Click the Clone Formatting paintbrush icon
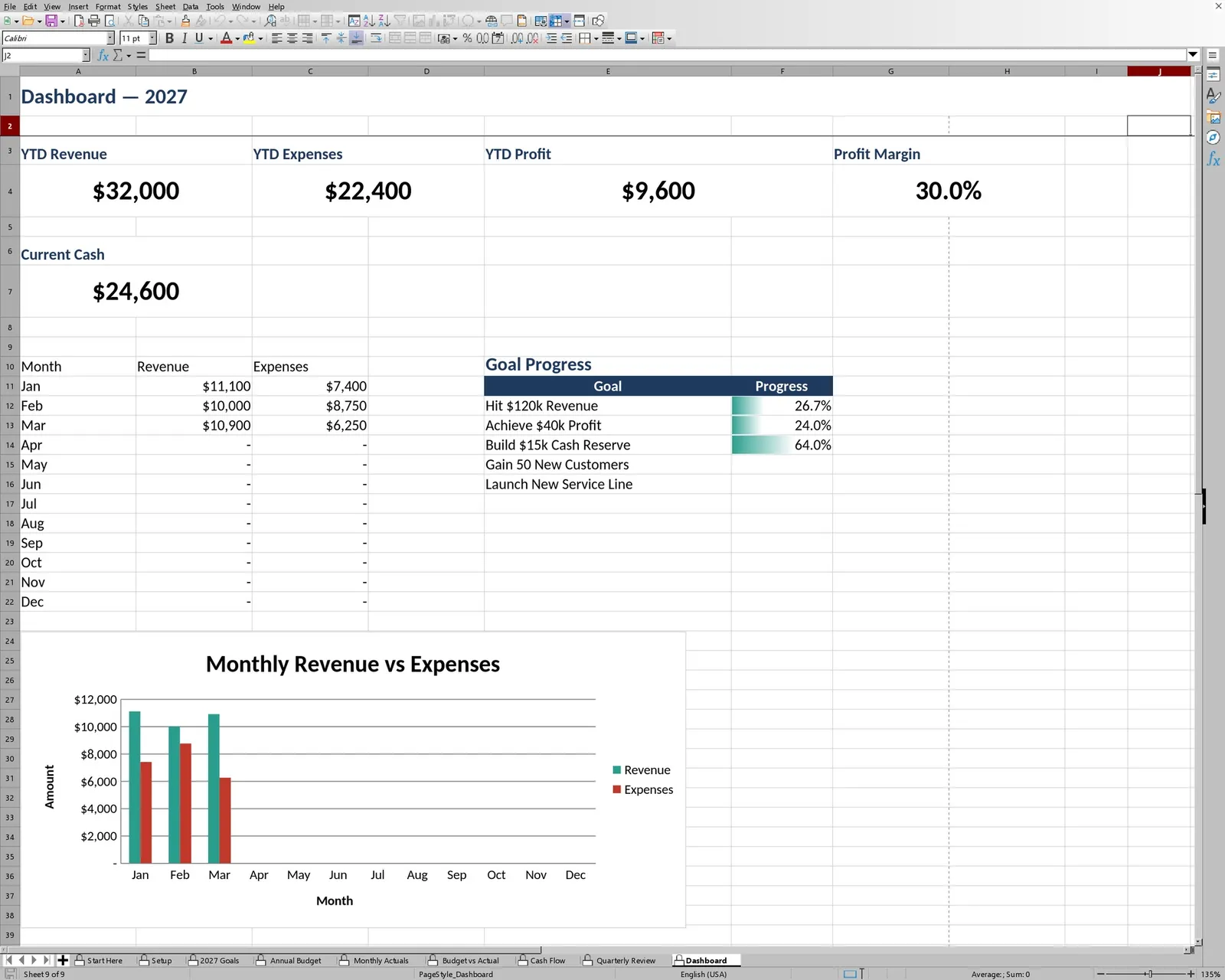Viewport: 1225px width, 980px height. coord(185,21)
